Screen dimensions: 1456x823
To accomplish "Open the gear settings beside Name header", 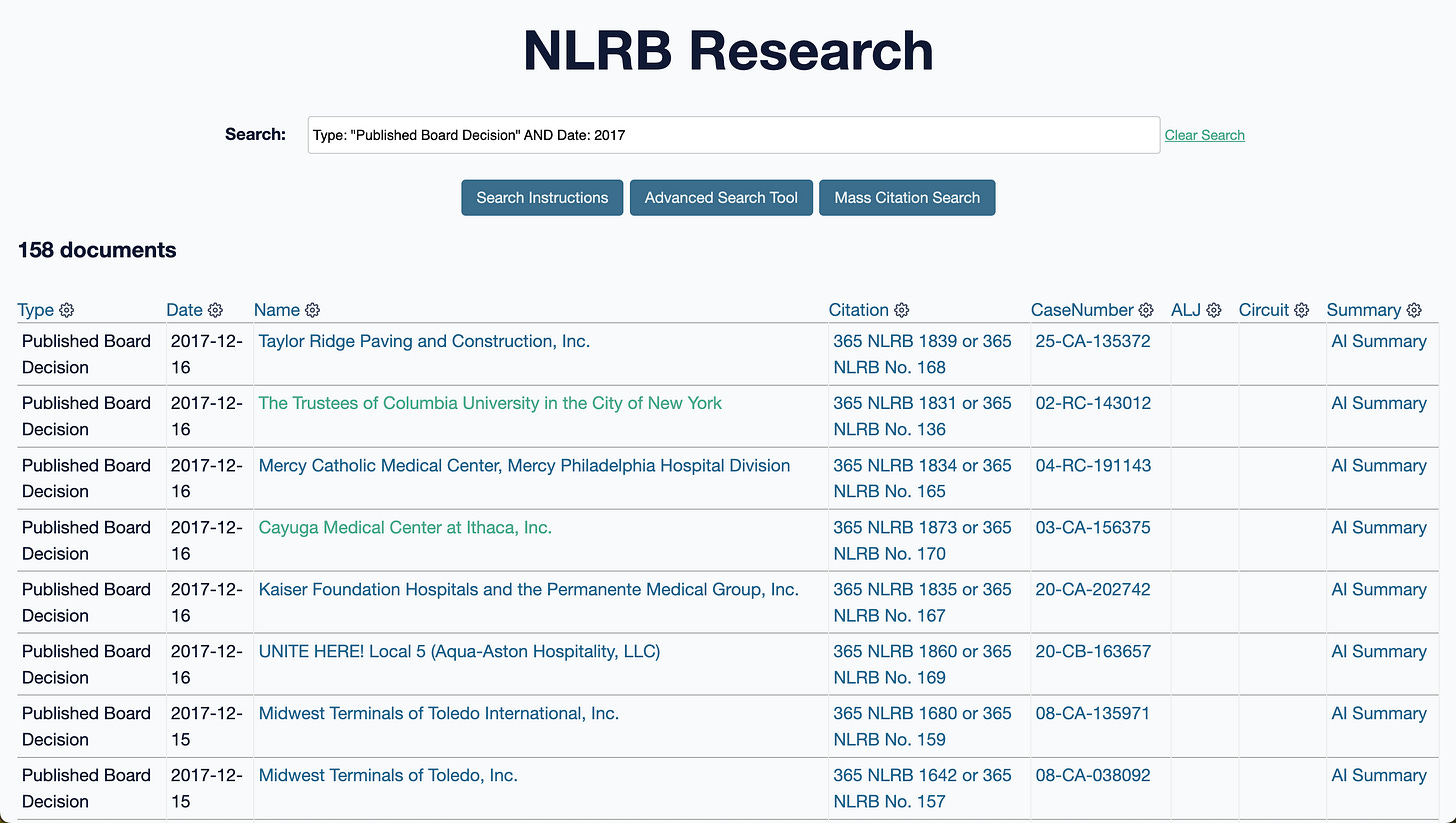I will point(312,310).
